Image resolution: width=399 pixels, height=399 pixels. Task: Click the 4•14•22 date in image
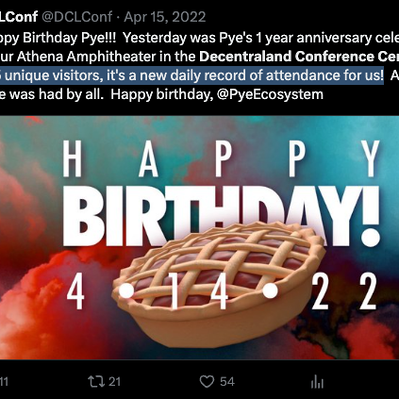coord(221,291)
